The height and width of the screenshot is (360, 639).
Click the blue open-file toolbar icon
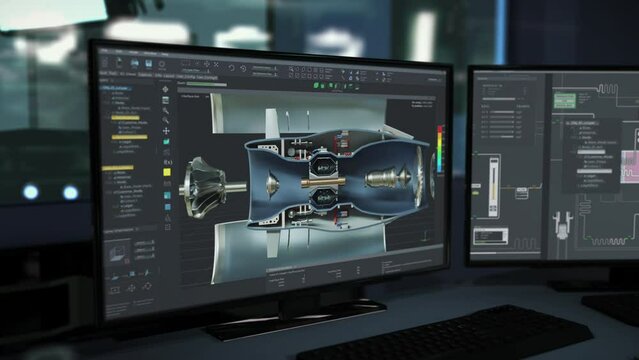click(134, 63)
